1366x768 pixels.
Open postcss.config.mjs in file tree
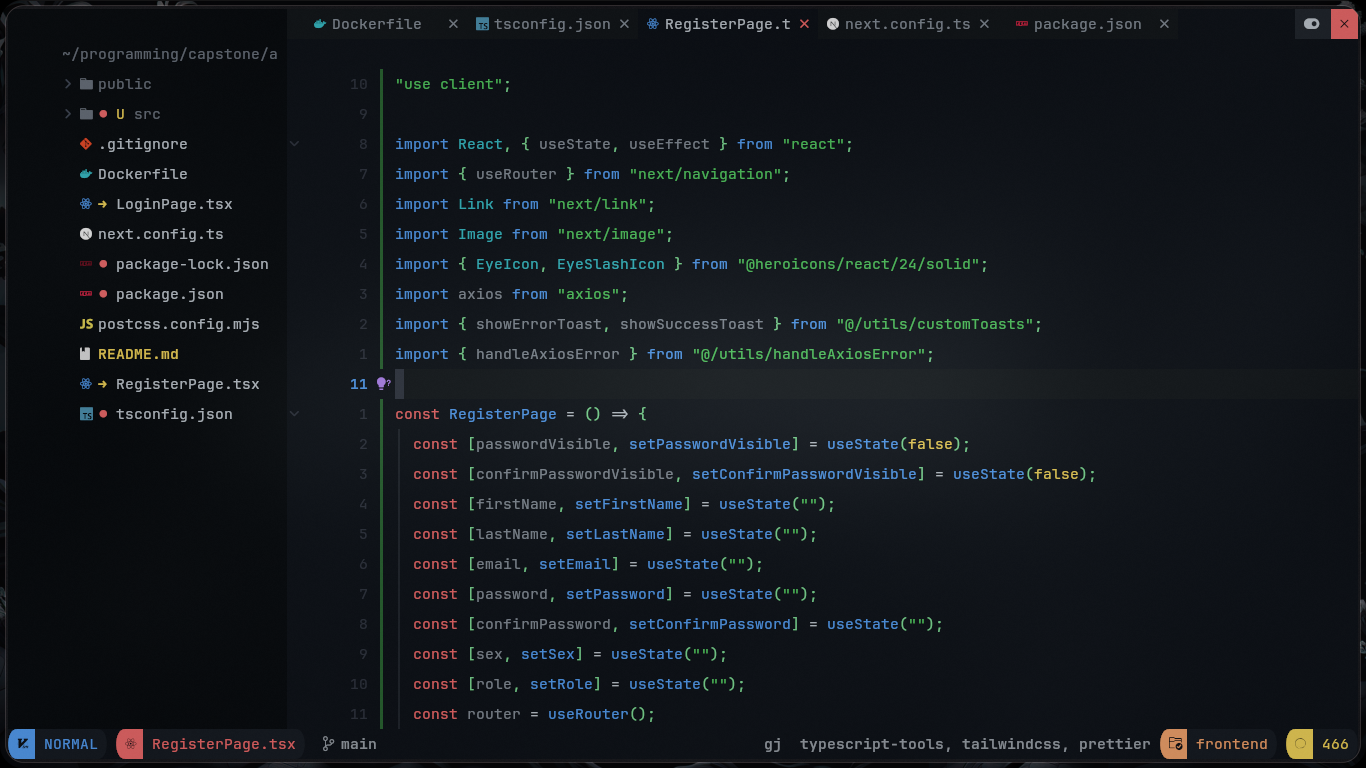tap(179, 324)
